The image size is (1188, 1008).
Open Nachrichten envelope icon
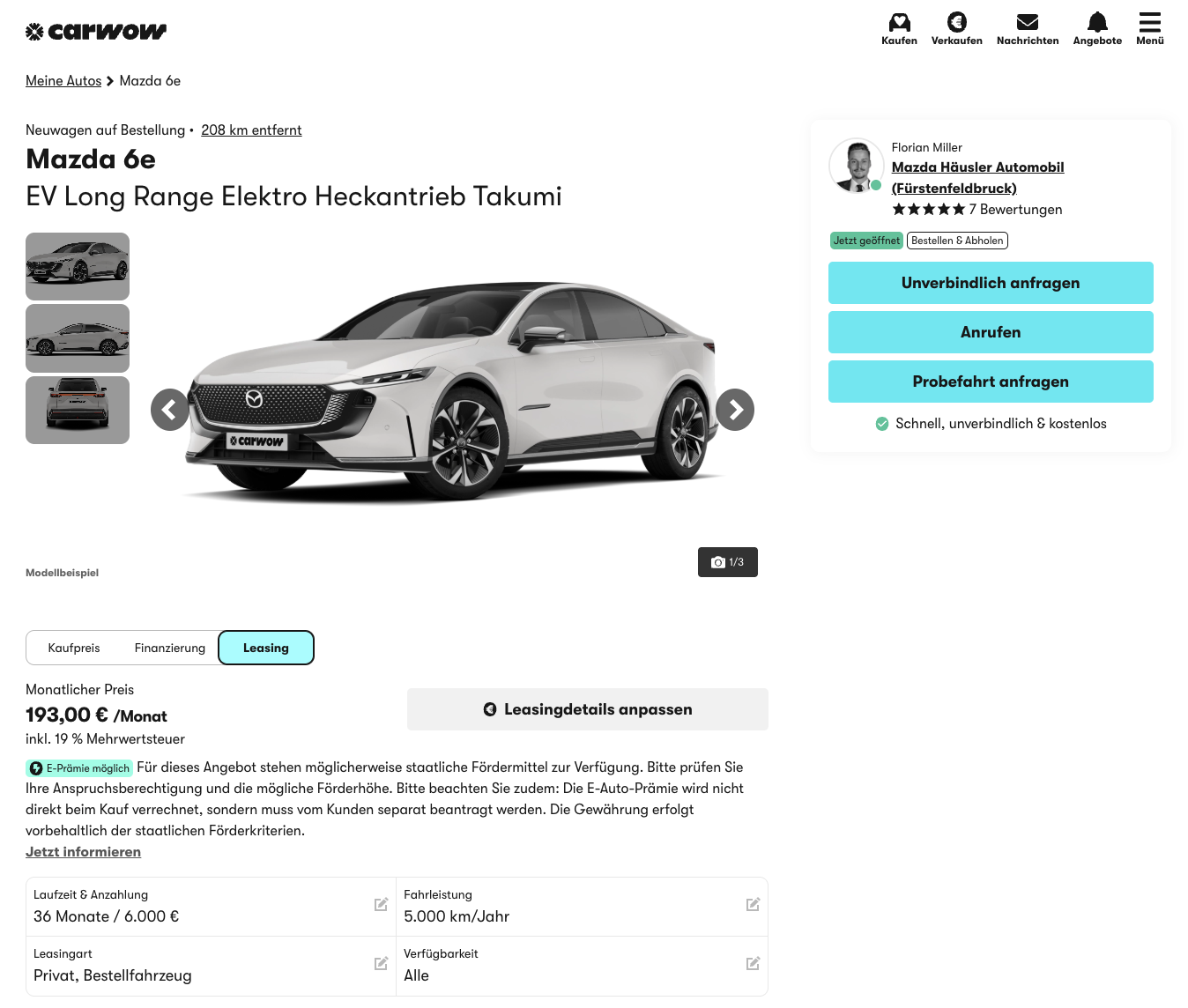pyautogui.click(x=1027, y=23)
